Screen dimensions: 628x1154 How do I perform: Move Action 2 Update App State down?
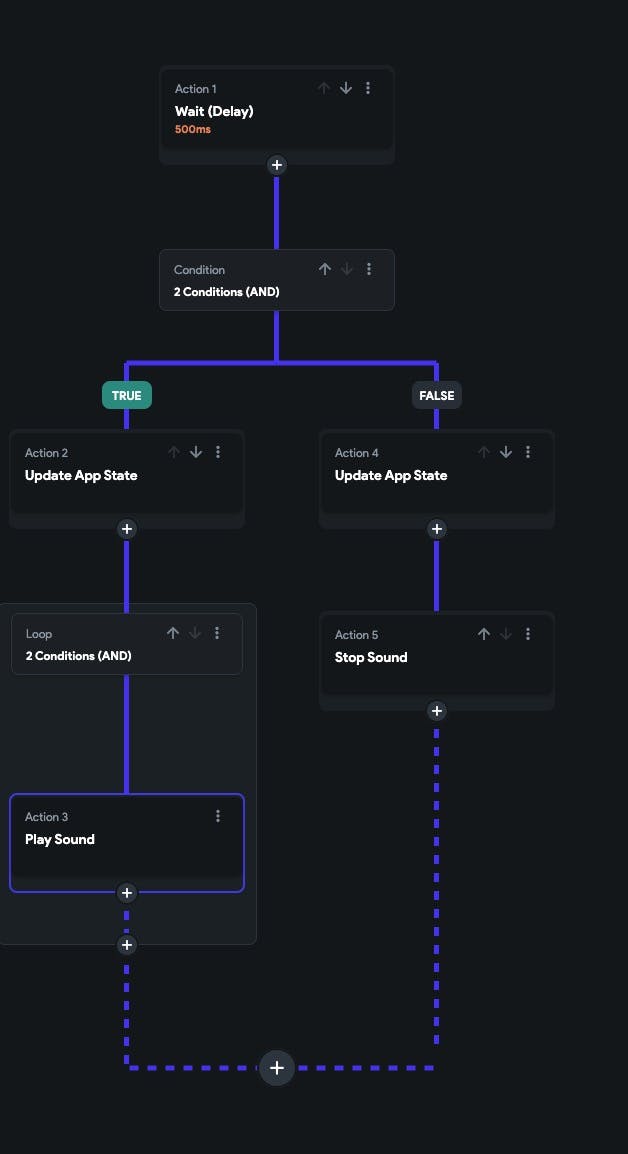[x=196, y=452]
